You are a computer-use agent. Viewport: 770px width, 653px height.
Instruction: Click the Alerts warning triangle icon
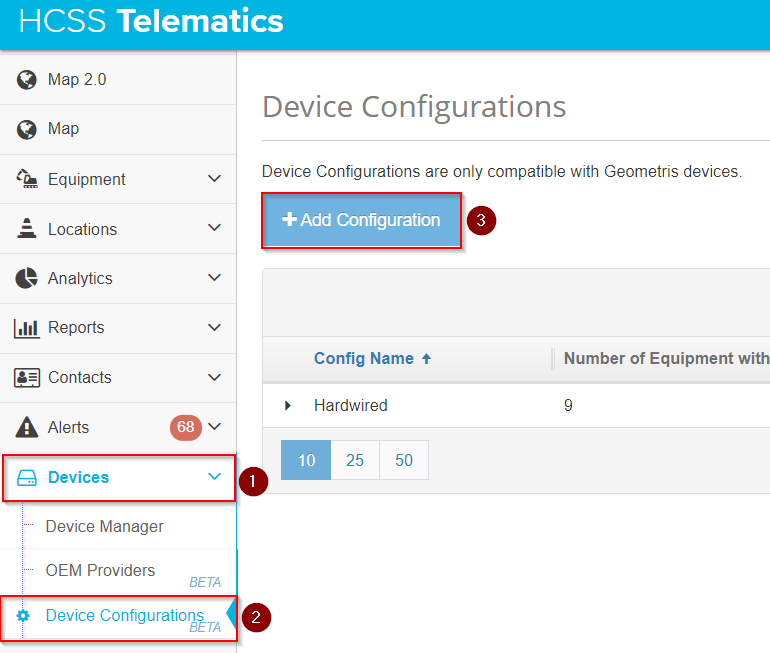(x=27, y=428)
